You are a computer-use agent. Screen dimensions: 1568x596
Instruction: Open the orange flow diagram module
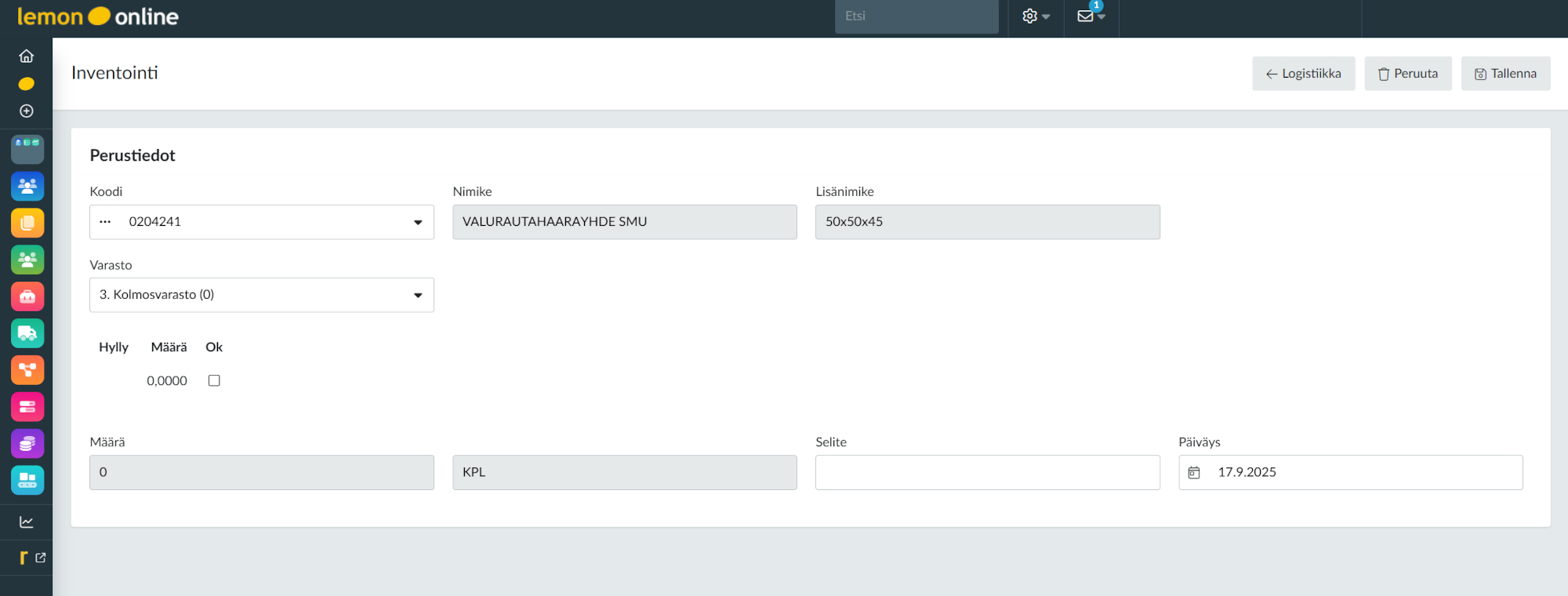click(27, 370)
